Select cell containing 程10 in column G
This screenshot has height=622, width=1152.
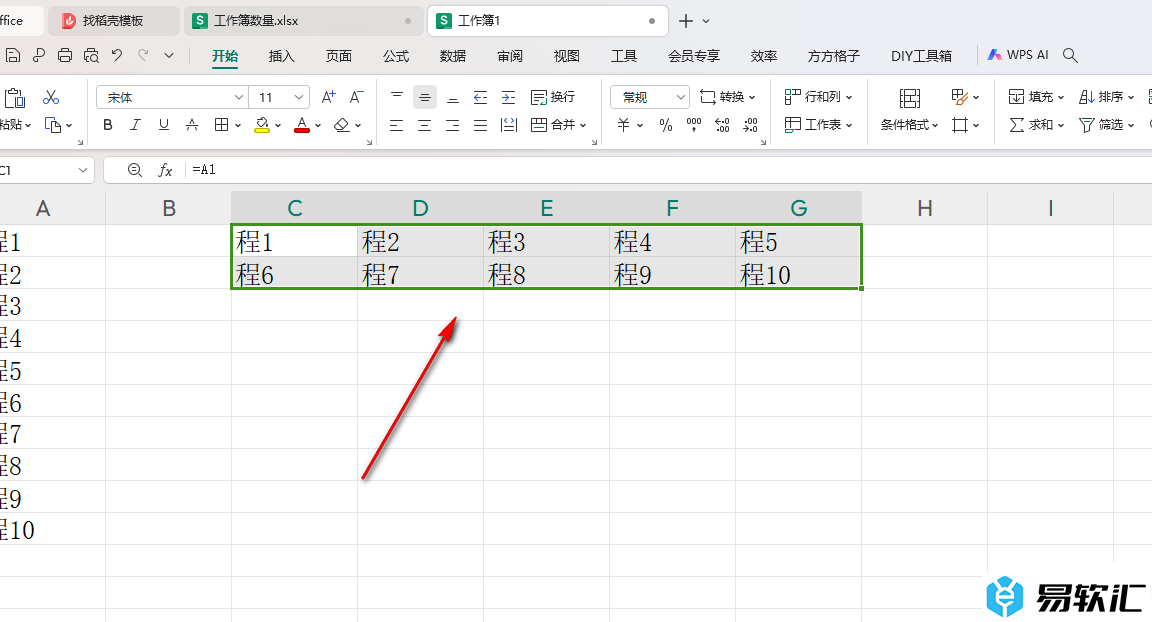pyautogui.click(x=798, y=274)
